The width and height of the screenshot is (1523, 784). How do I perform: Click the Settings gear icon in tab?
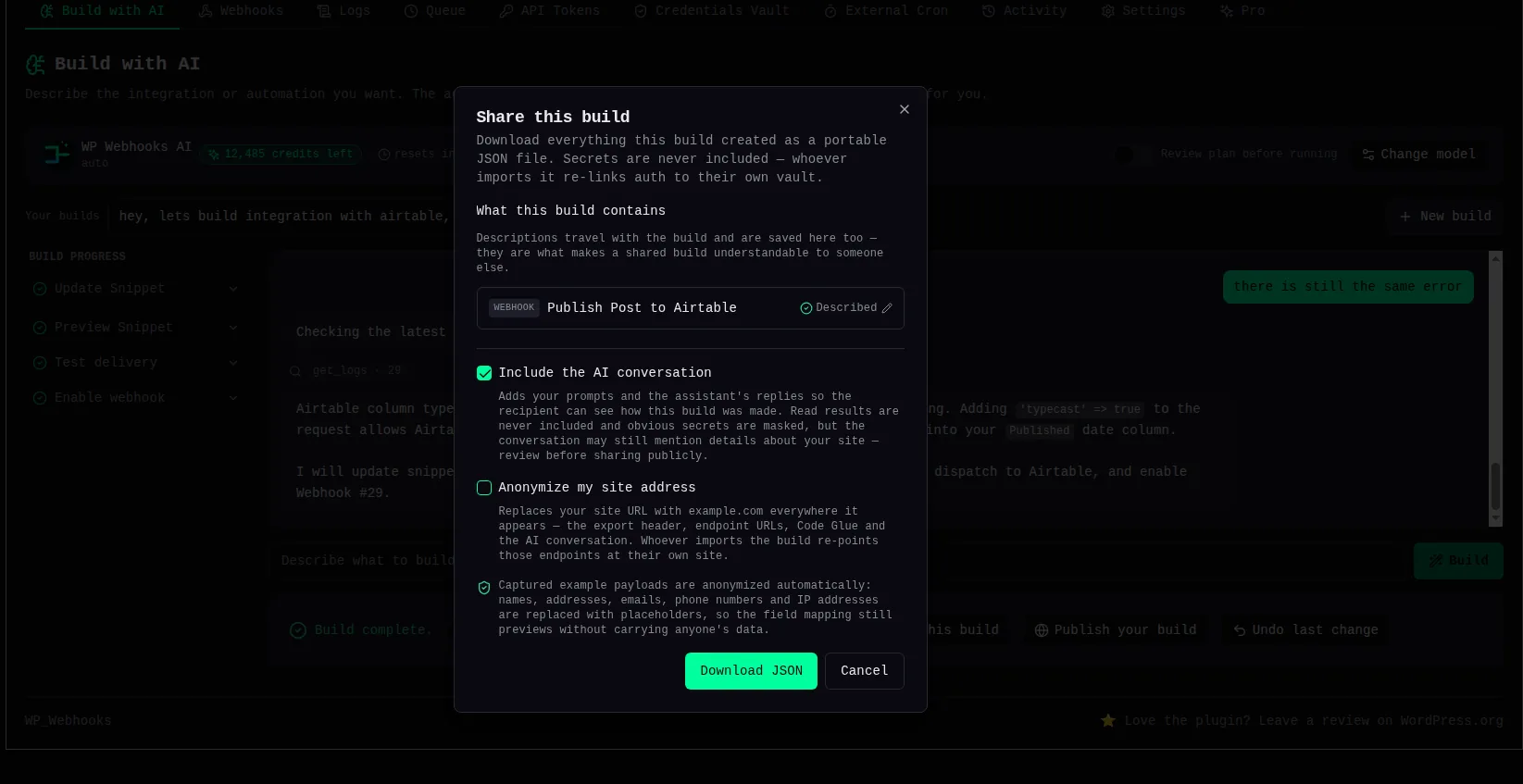click(x=1108, y=11)
